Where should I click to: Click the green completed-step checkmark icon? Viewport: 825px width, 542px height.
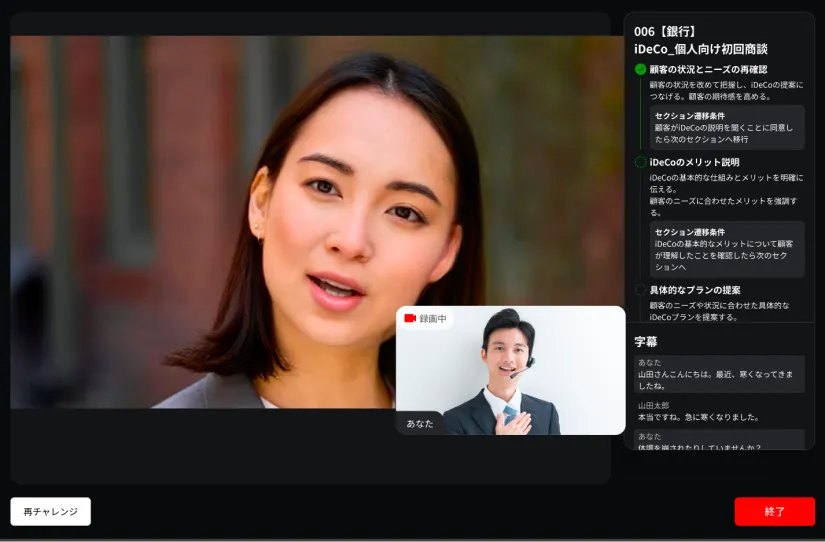[x=640, y=69]
